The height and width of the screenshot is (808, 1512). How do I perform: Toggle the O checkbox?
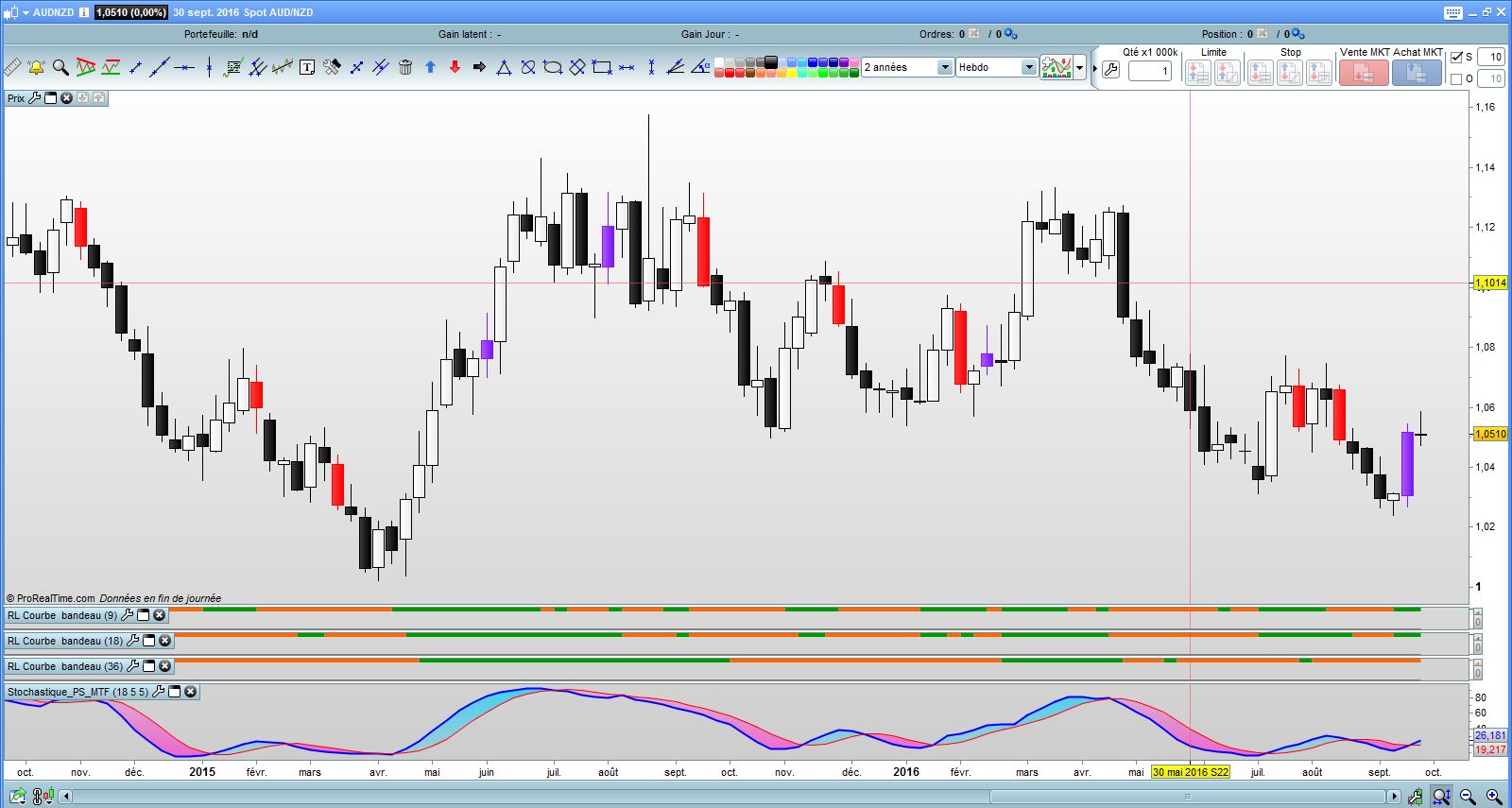[1456, 78]
